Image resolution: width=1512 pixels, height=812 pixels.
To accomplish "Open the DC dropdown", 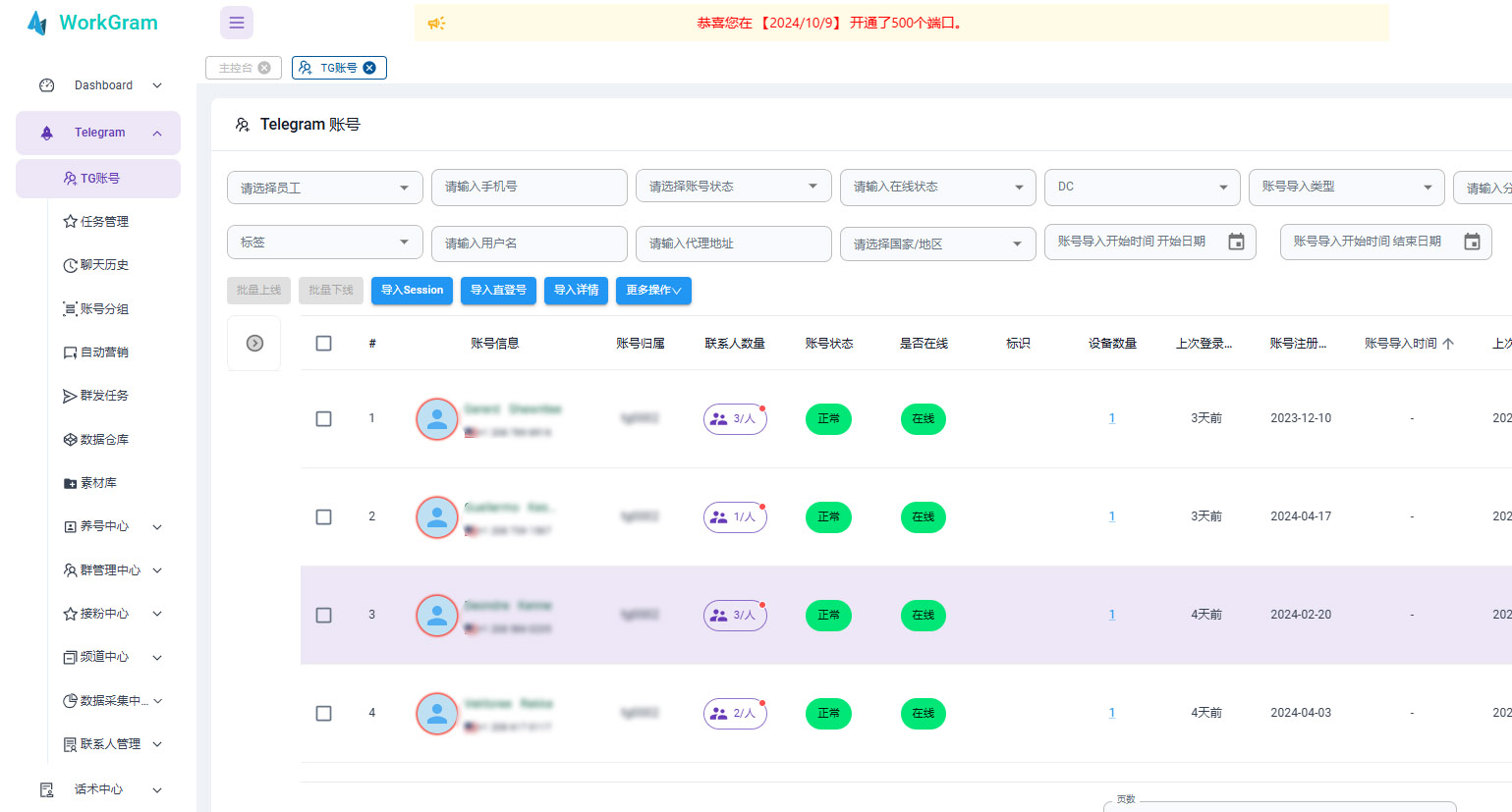I will [x=1143, y=188].
